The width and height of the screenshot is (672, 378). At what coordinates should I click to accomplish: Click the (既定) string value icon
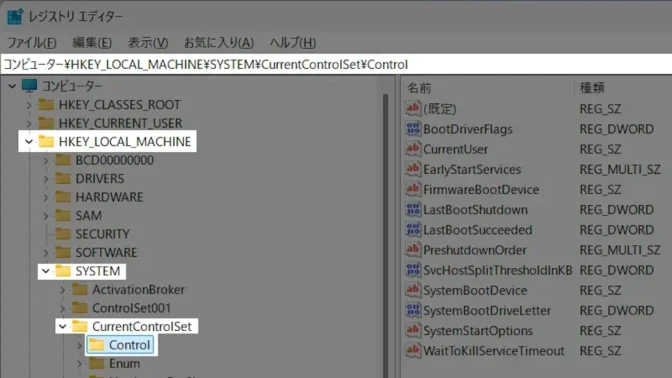[413, 108]
